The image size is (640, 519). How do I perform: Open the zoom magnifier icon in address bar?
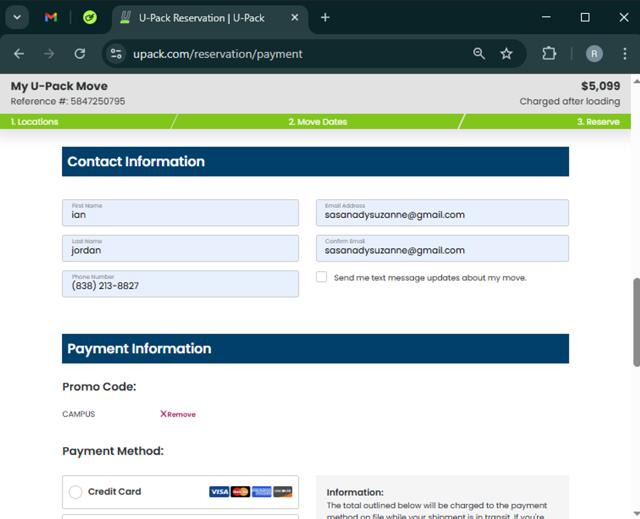[479, 53]
